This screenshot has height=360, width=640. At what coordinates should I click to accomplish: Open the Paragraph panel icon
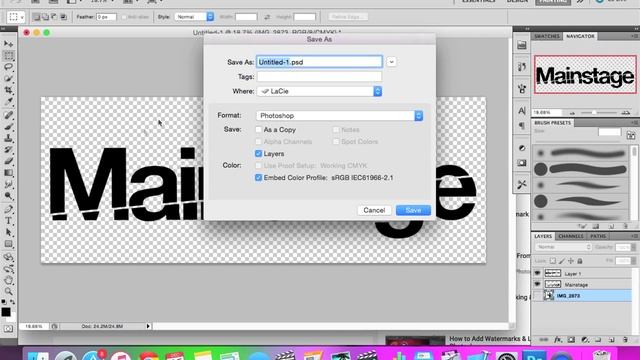(x=522, y=126)
